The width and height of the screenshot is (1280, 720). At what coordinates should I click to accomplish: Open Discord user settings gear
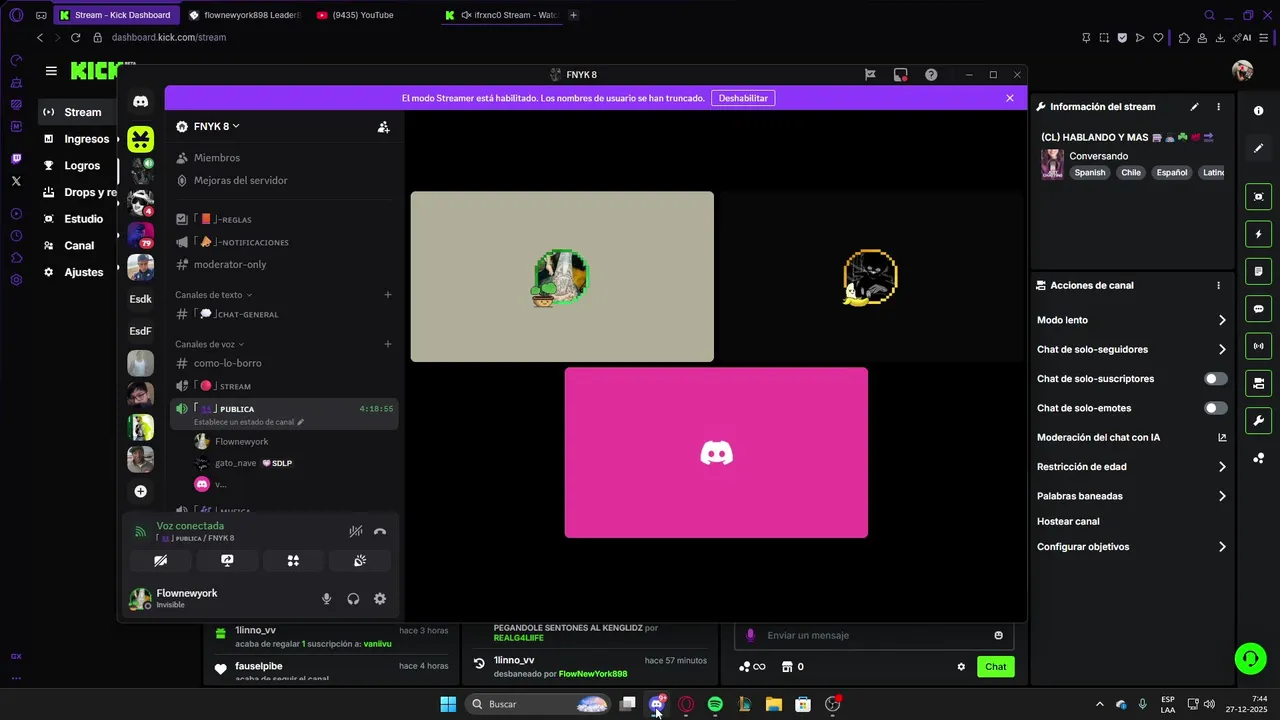[x=380, y=599]
